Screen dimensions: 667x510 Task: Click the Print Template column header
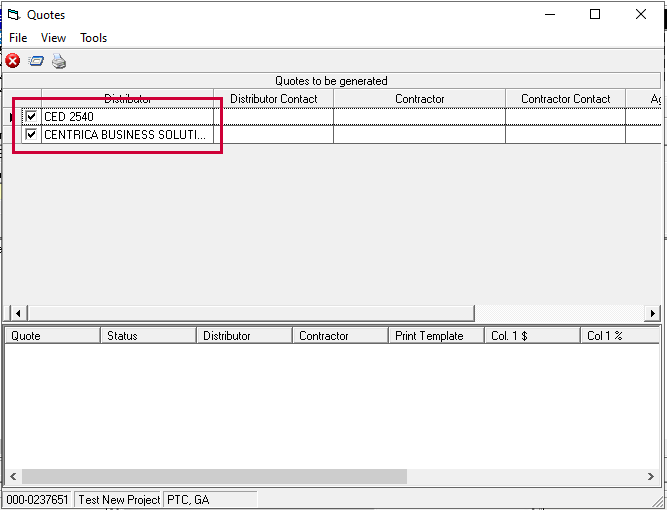pos(435,336)
